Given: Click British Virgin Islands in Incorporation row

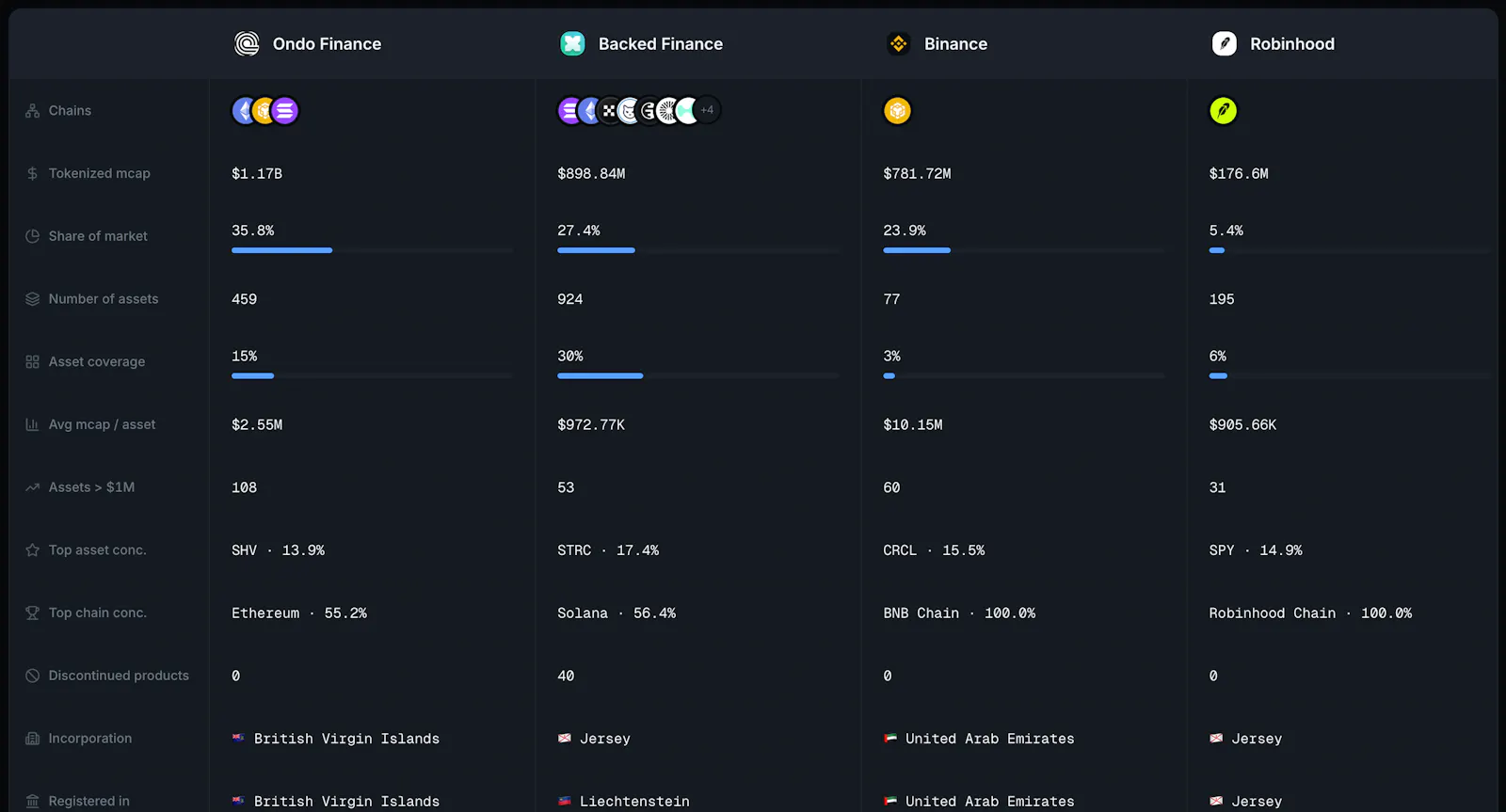Looking at the screenshot, I should point(346,739).
